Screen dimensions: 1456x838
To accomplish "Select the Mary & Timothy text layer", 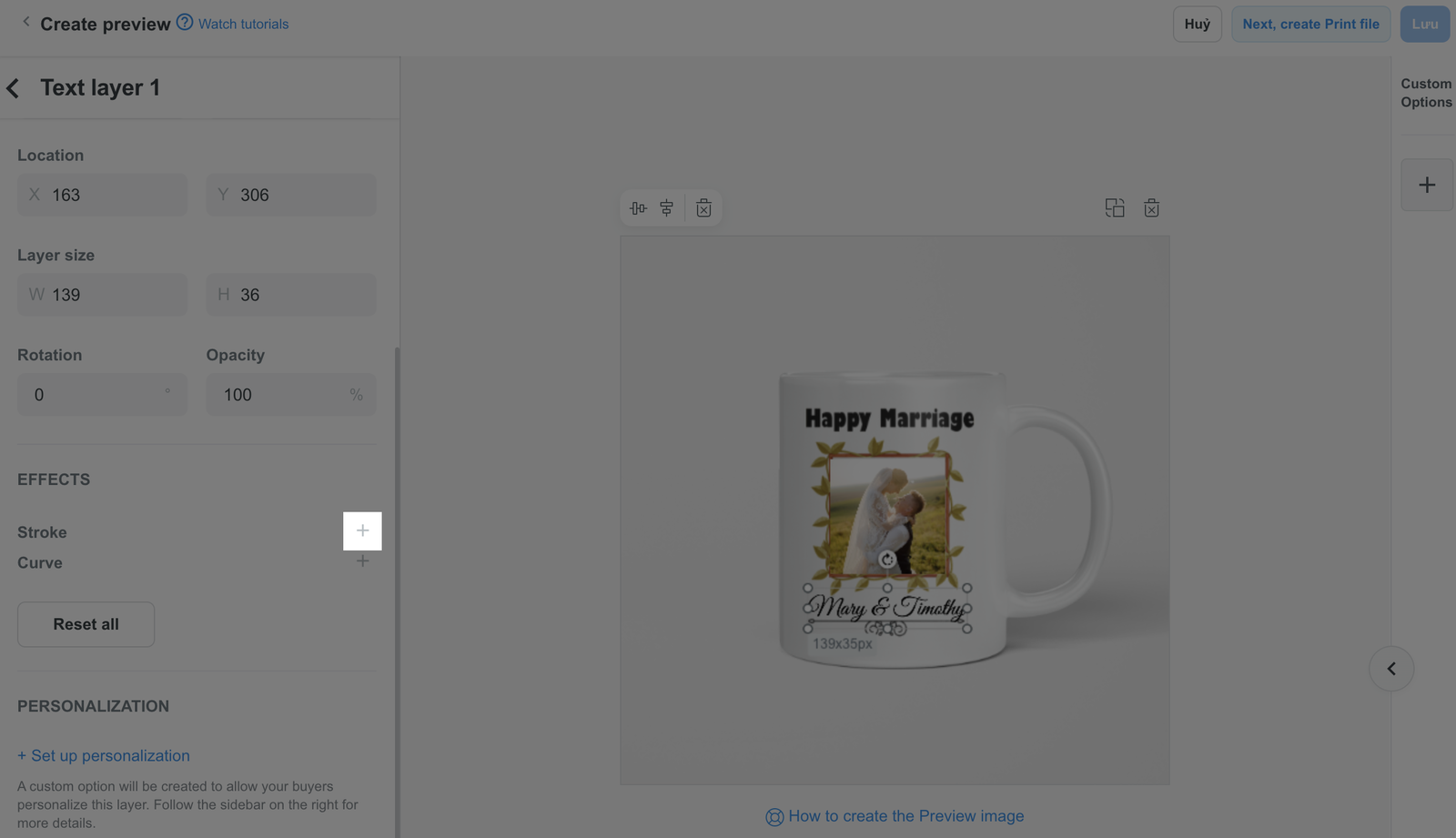I will pyautogui.click(x=887, y=608).
